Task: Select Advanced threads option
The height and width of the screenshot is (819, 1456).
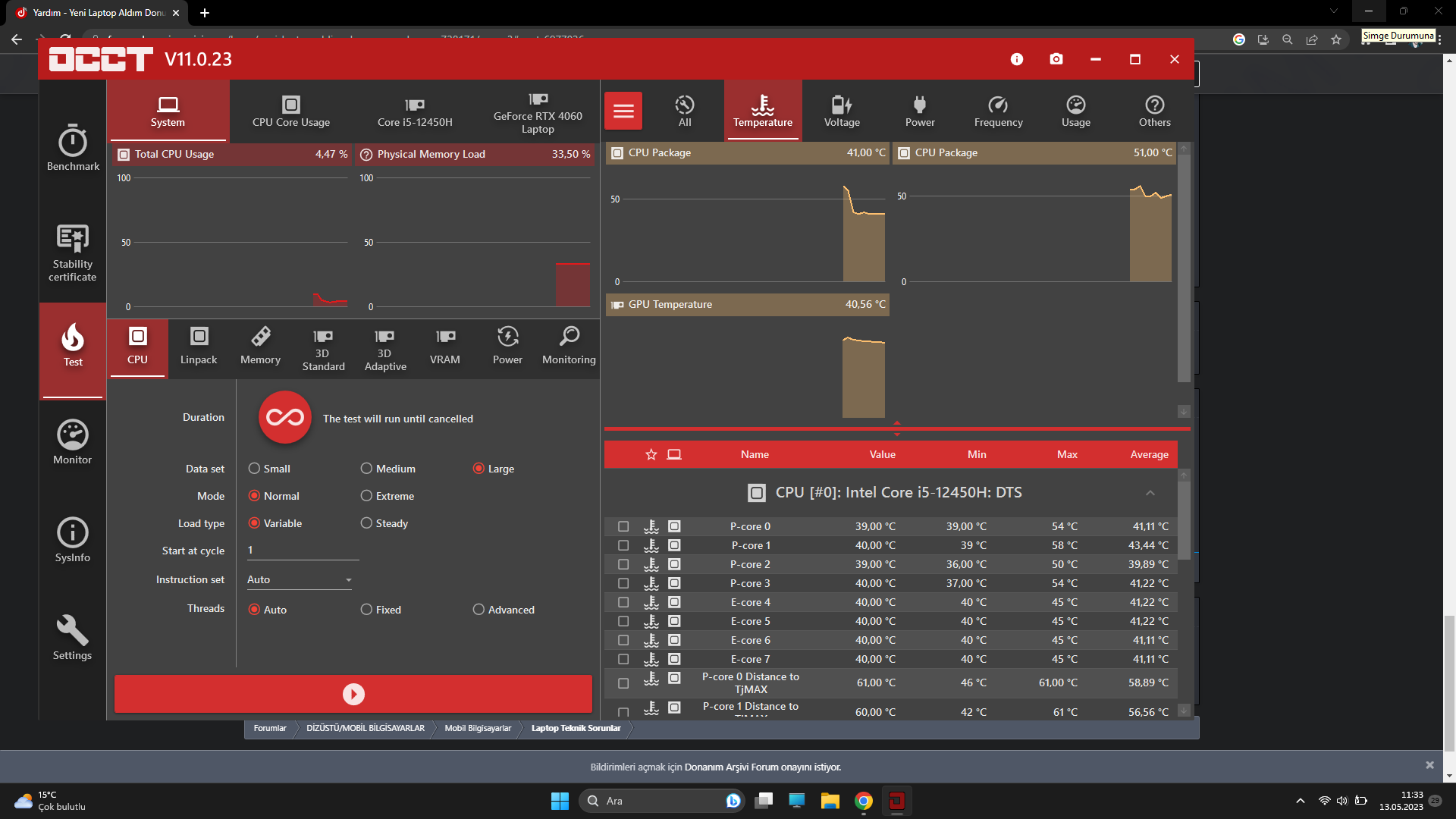Action: [x=504, y=610]
